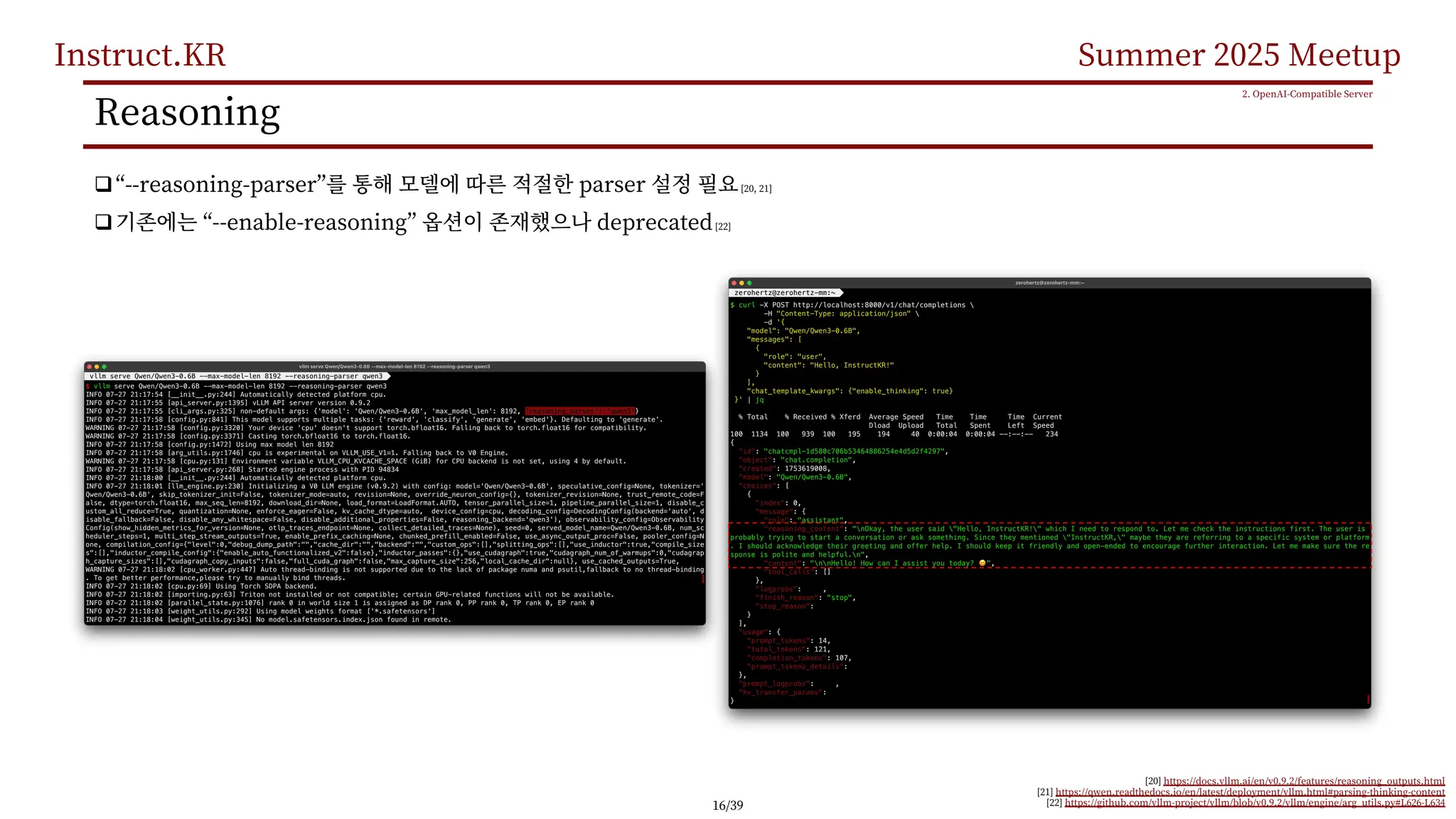Close the right zerohertz terminal window
This screenshot has height=819, width=1456.
pyautogui.click(x=734, y=283)
